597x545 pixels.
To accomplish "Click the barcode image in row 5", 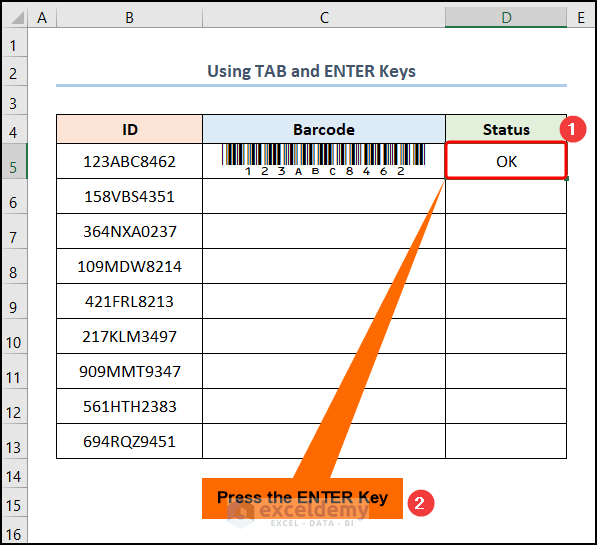I will pos(324,160).
